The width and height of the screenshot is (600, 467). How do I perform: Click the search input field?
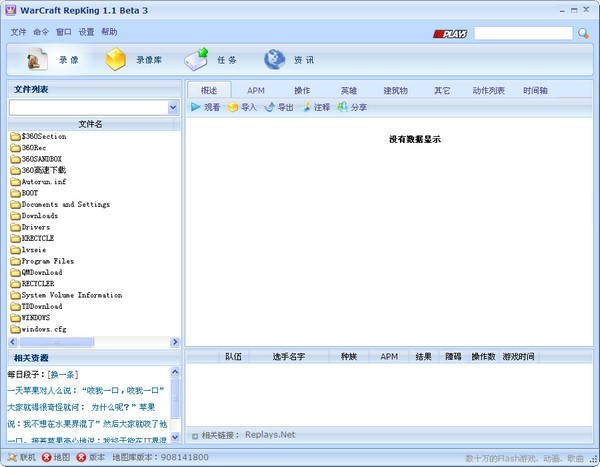point(522,33)
